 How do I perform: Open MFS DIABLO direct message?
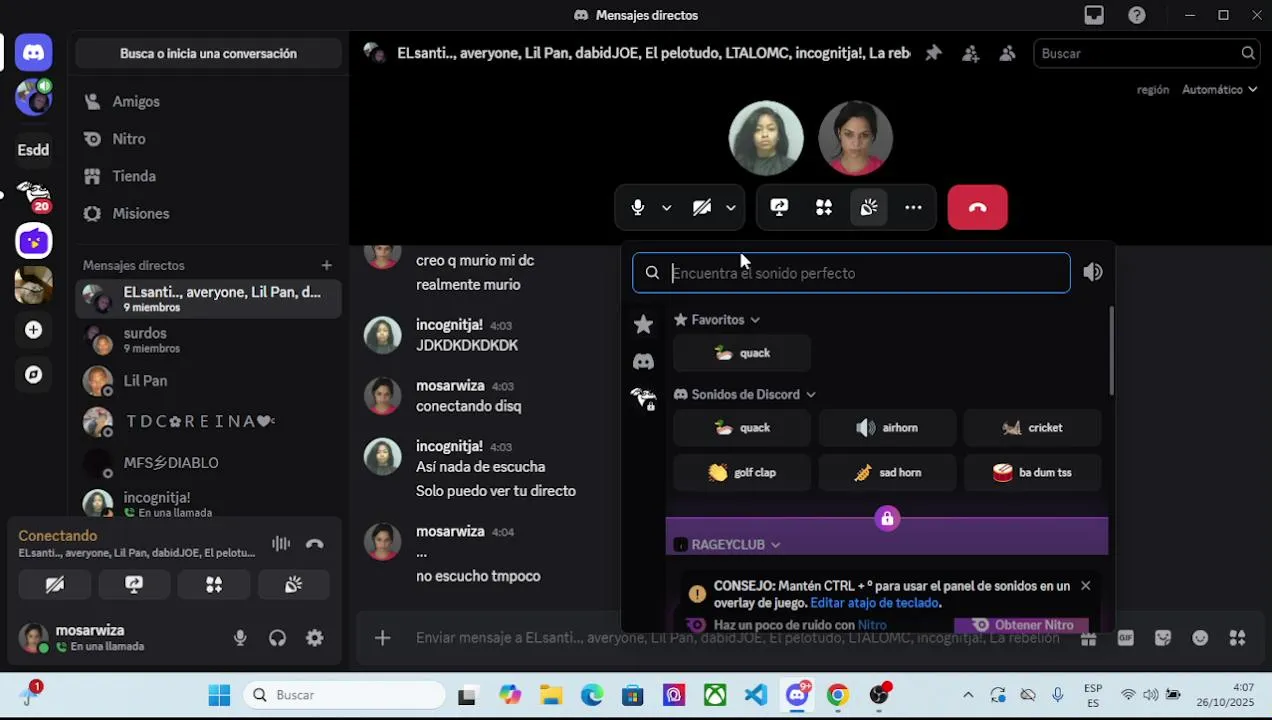208,463
